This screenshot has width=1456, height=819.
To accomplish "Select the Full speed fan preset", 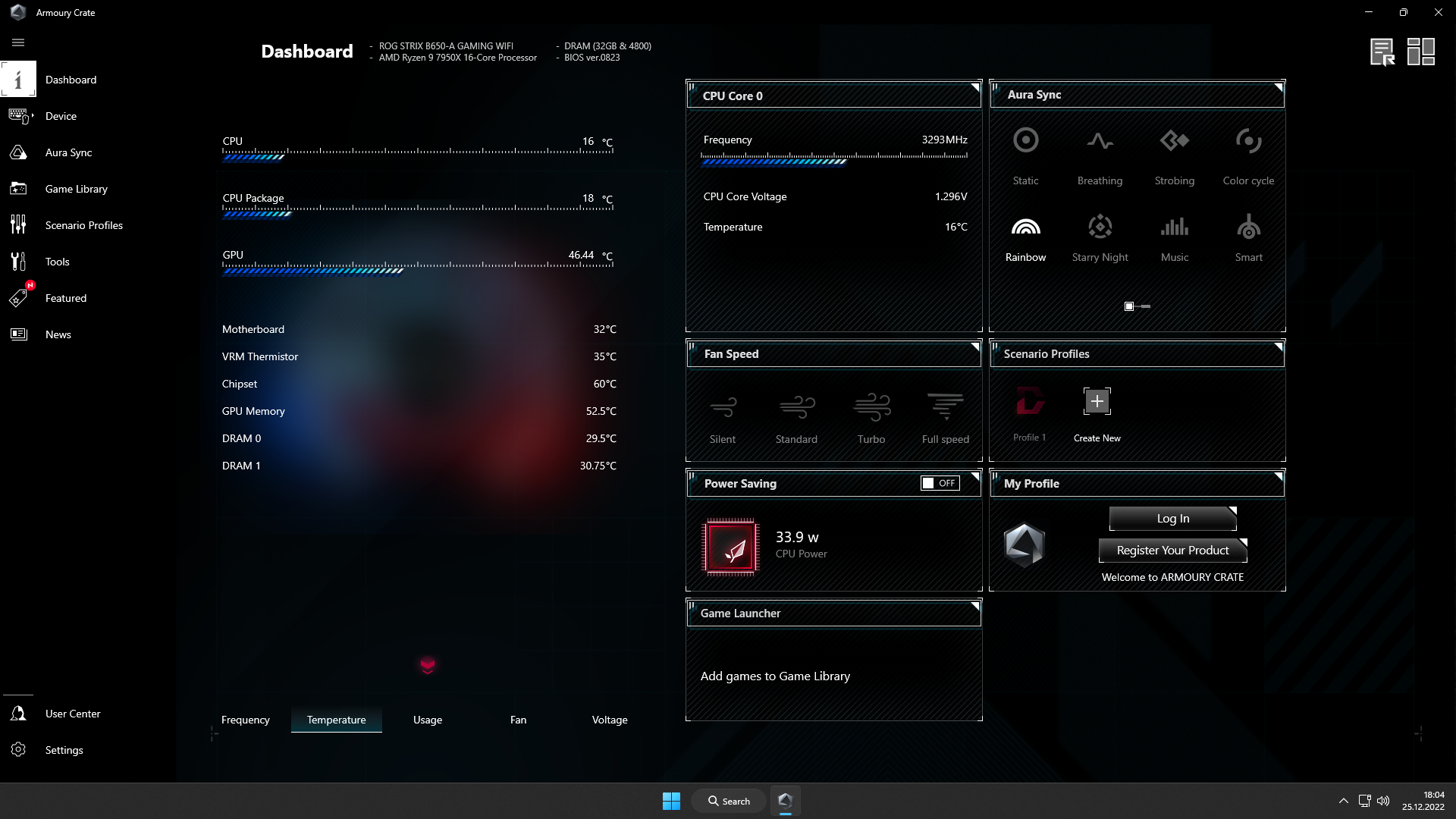I will point(945,417).
